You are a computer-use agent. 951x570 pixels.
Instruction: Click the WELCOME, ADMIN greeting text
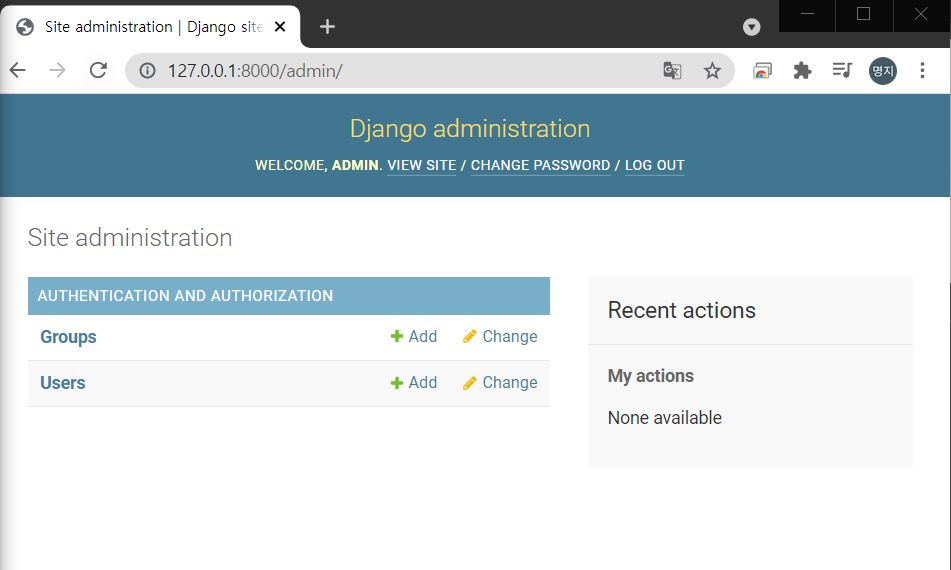point(318,166)
